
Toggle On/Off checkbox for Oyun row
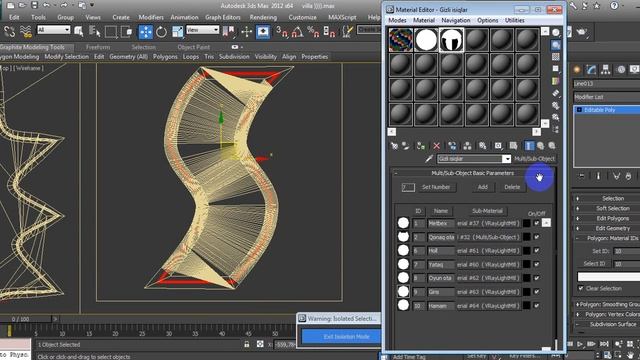(x=537, y=278)
